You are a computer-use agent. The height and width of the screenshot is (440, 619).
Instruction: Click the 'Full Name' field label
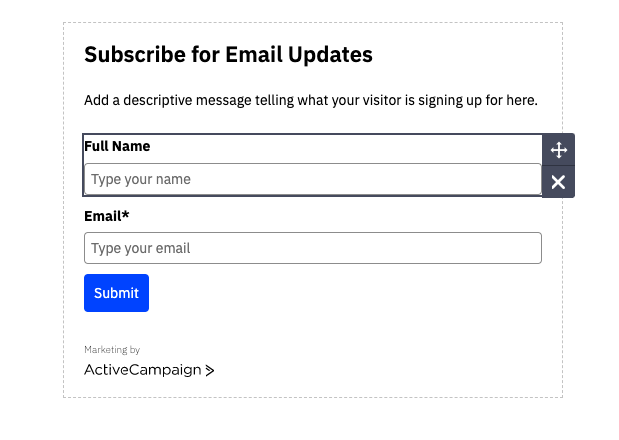117,146
